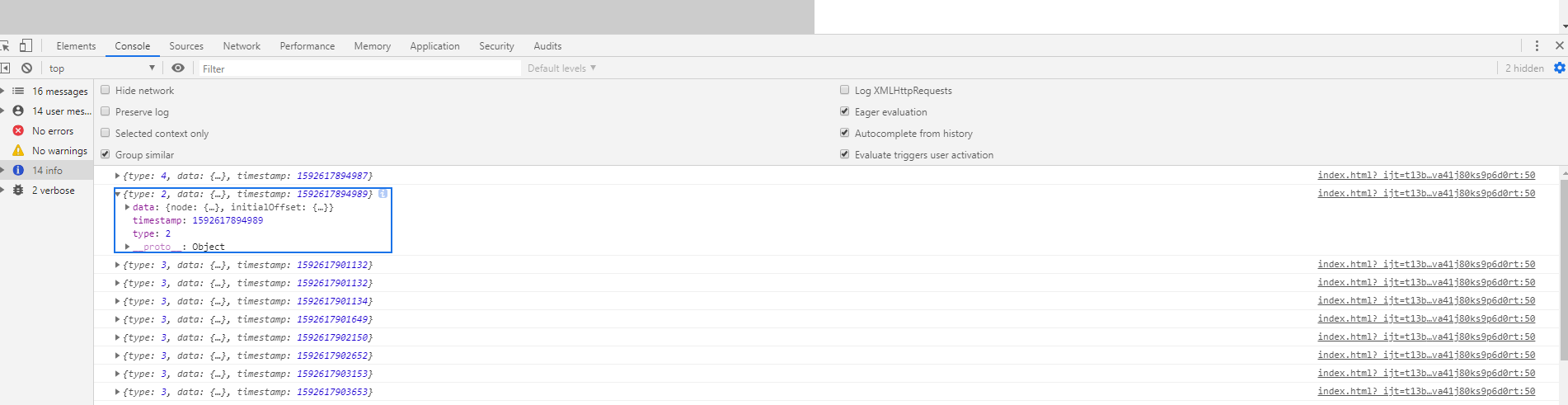1568x405 pixels.
Task: Switch to the Sources tab
Action: (x=186, y=46)
